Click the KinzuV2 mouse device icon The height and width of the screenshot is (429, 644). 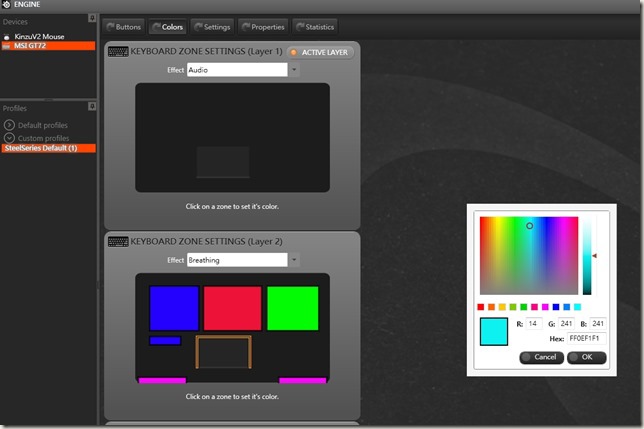7,37
